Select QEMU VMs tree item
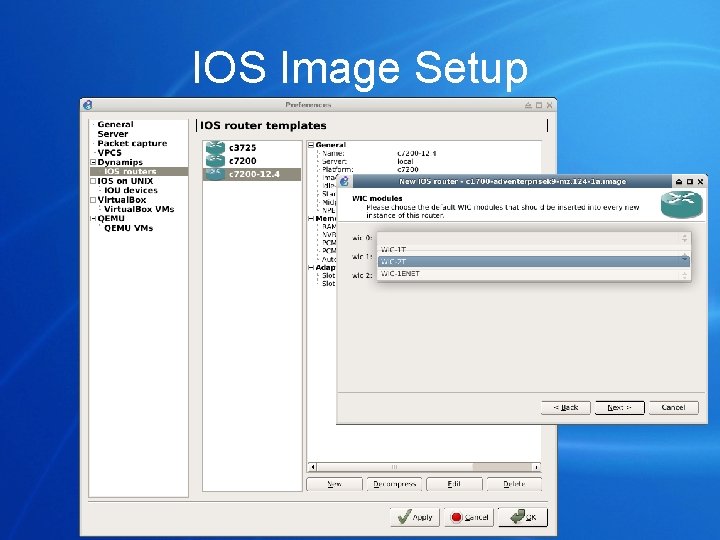The height and width of the screenshot is (540, 720). click(x=129, y=228)
